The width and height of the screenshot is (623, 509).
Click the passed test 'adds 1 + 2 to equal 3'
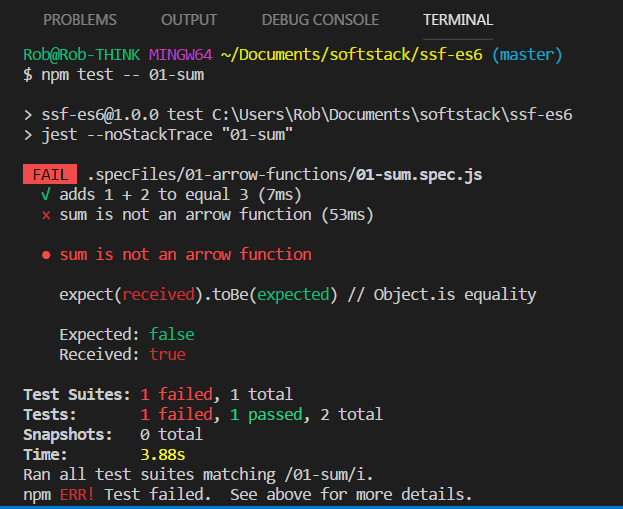pos(171,195)
